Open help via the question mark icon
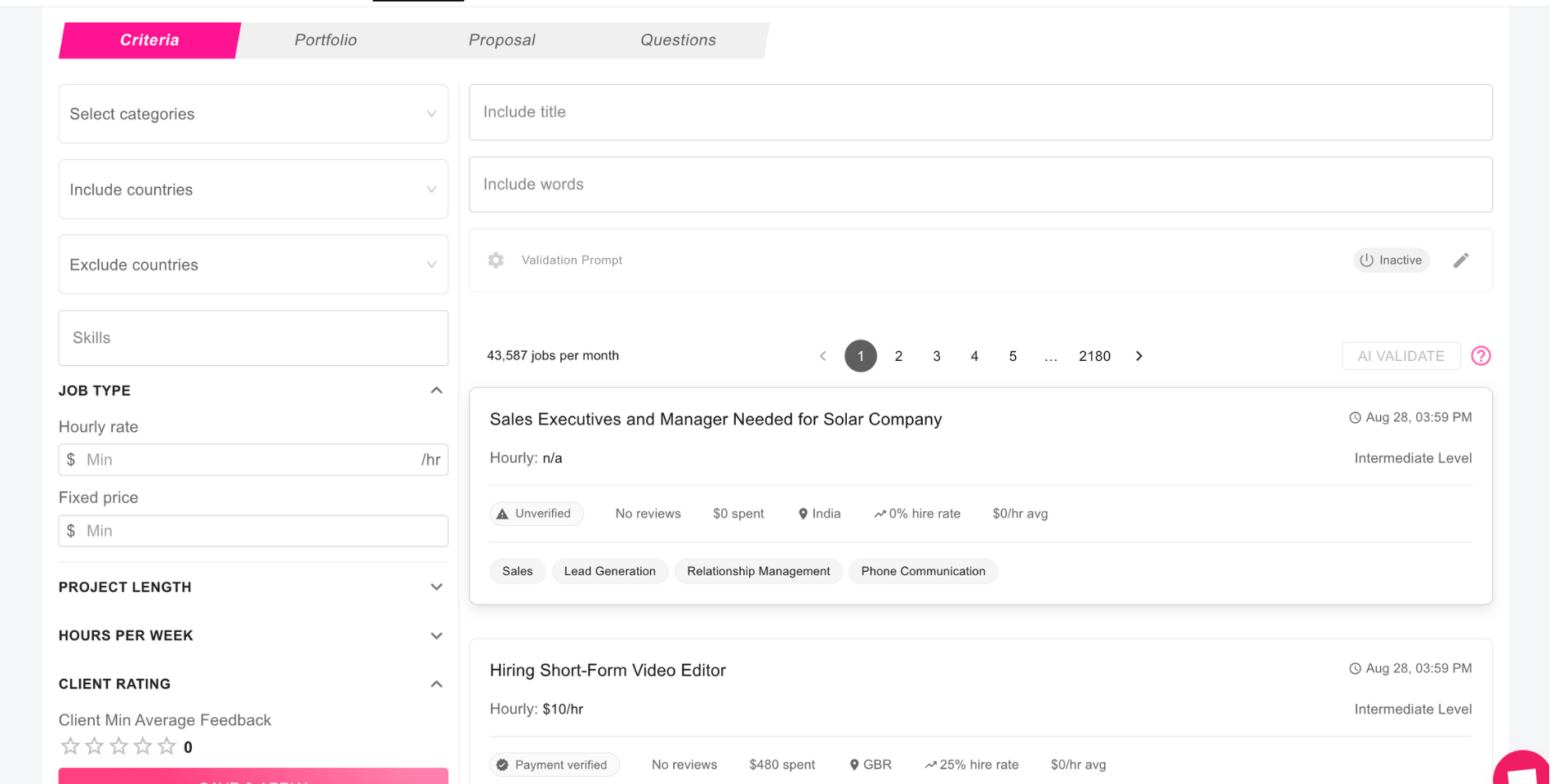The width and height of the screenshot is (1568, 784). click(1481, 355)
